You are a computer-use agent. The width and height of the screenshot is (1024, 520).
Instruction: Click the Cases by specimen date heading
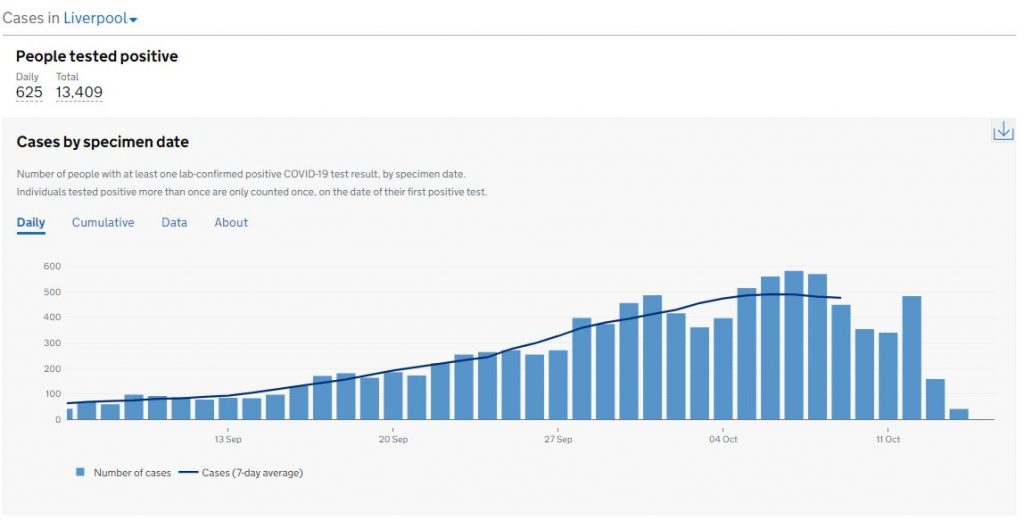[x=103, y=142]
